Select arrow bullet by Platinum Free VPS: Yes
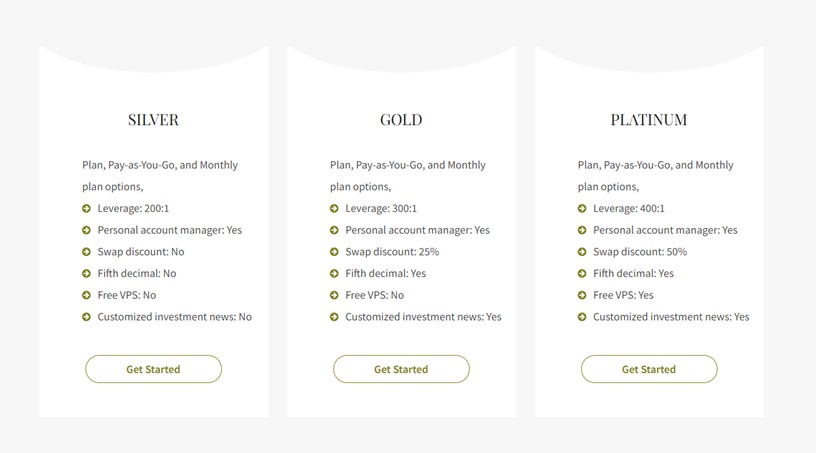The width and height of the screenshot is (816, 453). point(582,295)
